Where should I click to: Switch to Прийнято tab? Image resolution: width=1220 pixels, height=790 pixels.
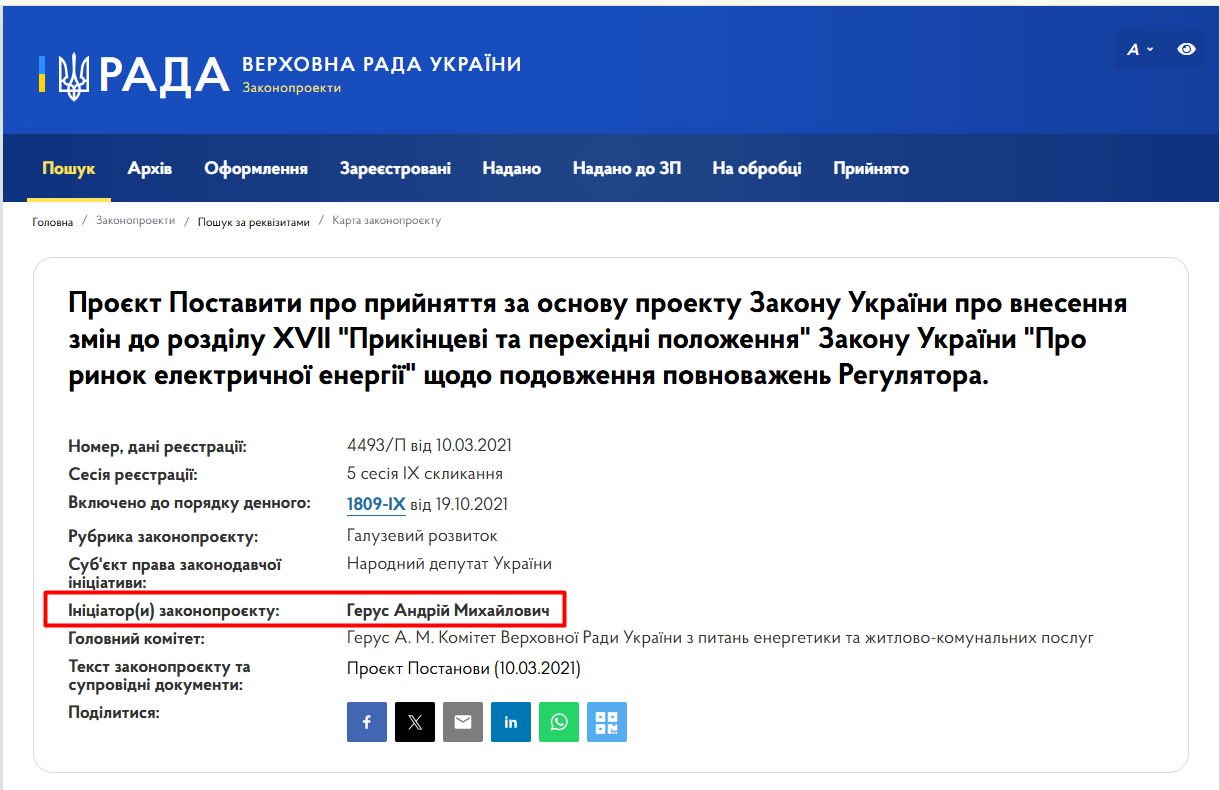871,168
